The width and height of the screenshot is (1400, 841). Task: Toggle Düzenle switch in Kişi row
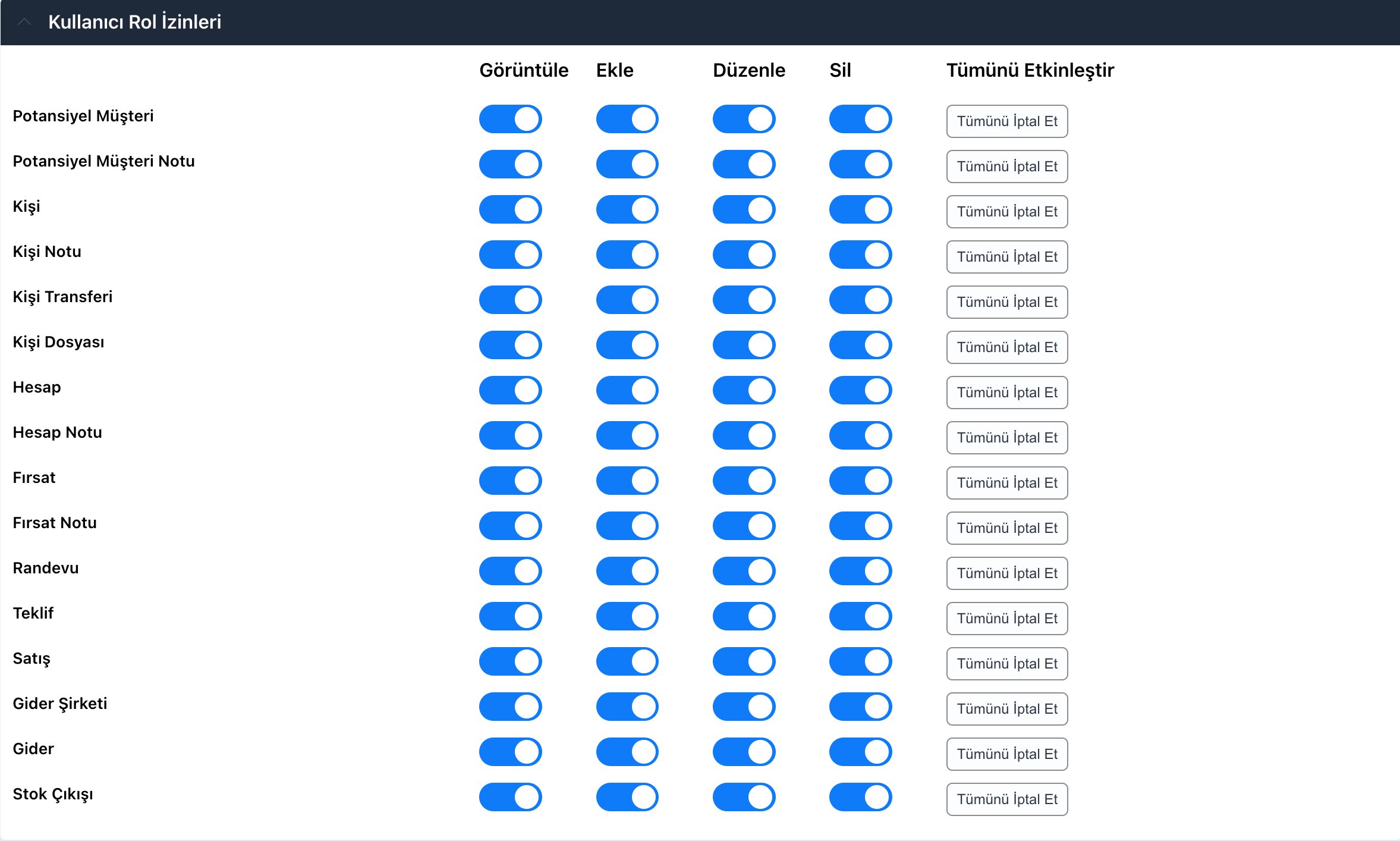click(x=744, y=209)
